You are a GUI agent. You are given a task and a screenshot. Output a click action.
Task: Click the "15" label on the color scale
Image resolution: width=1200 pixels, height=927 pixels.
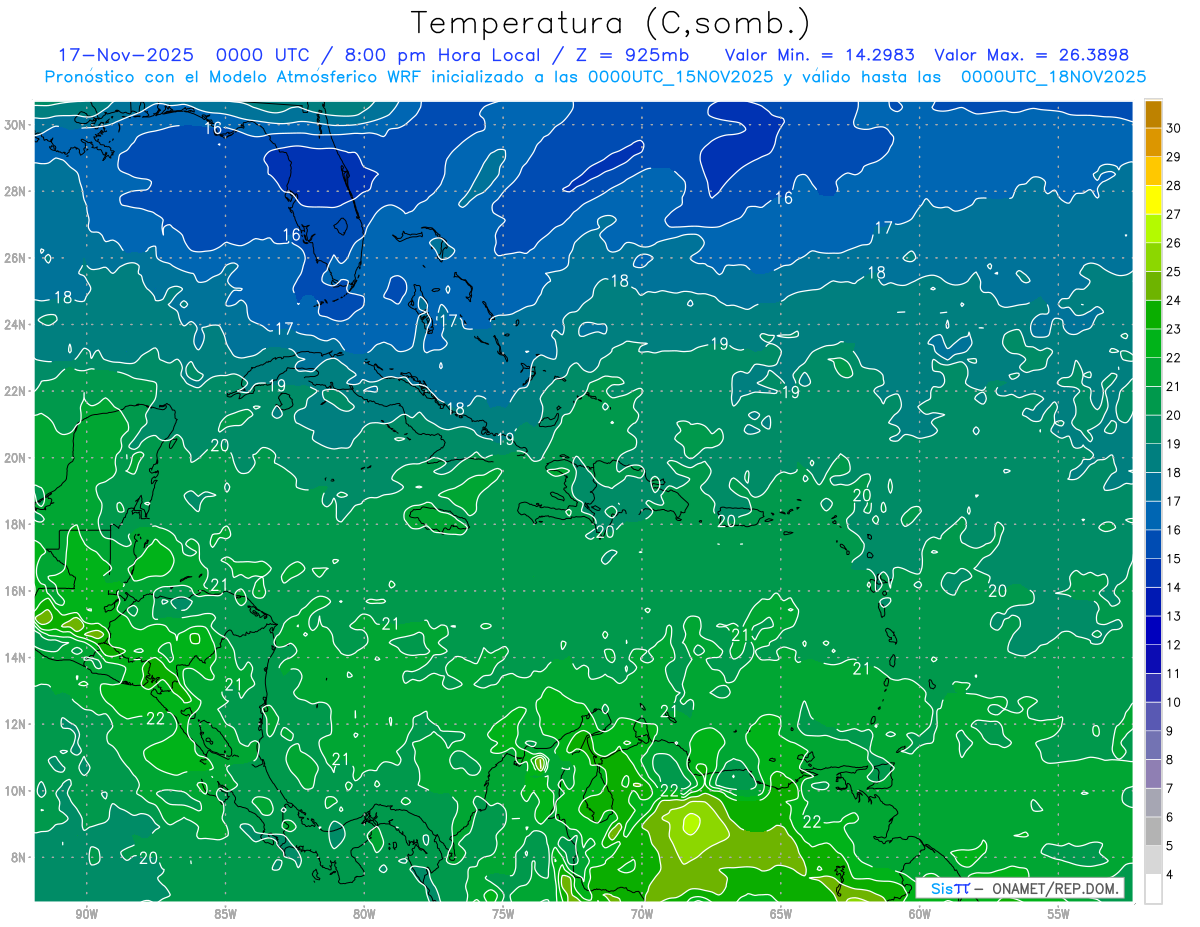pos(1173,558)
